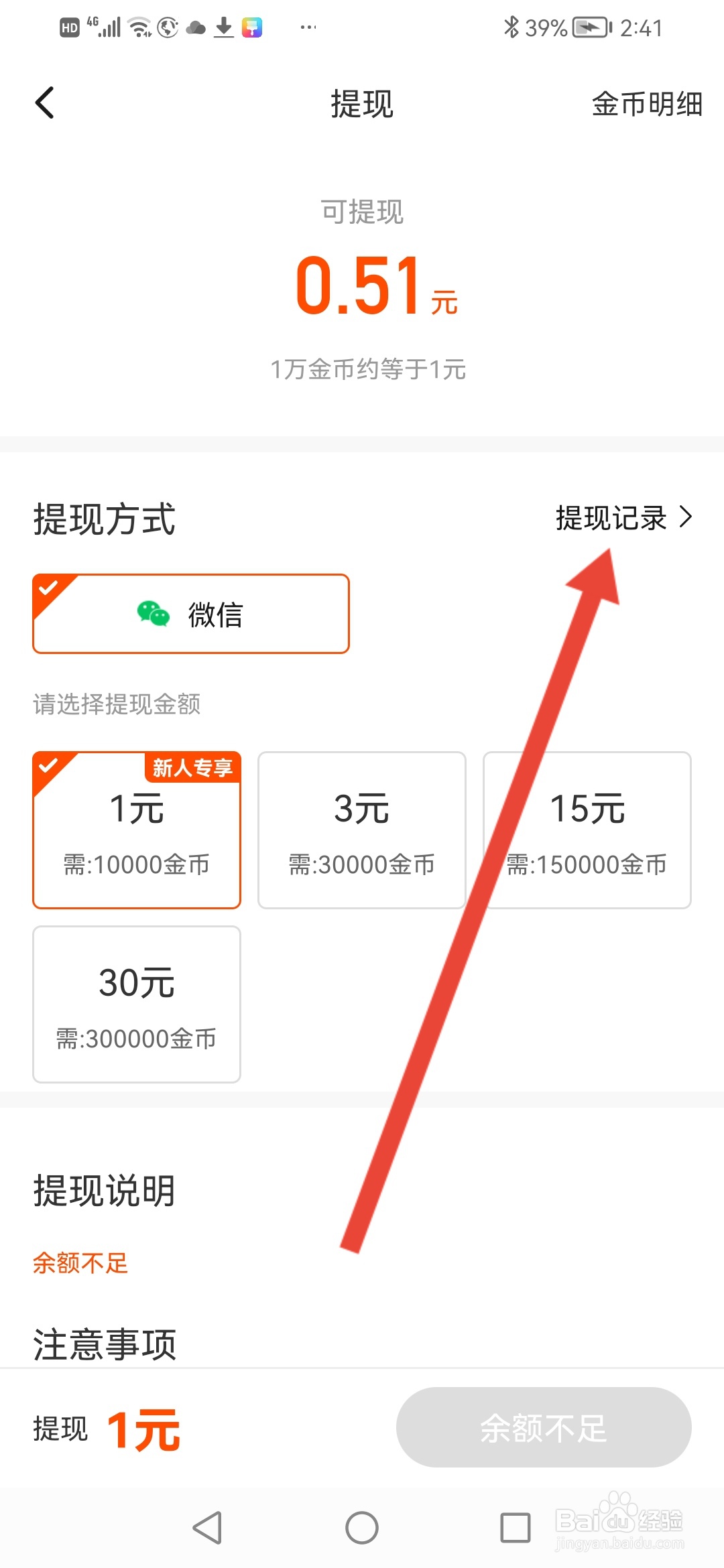Viewport: 724px width, 1568px height.
Task: Open the 提现记录 text link
Action: tap(611, 518)
